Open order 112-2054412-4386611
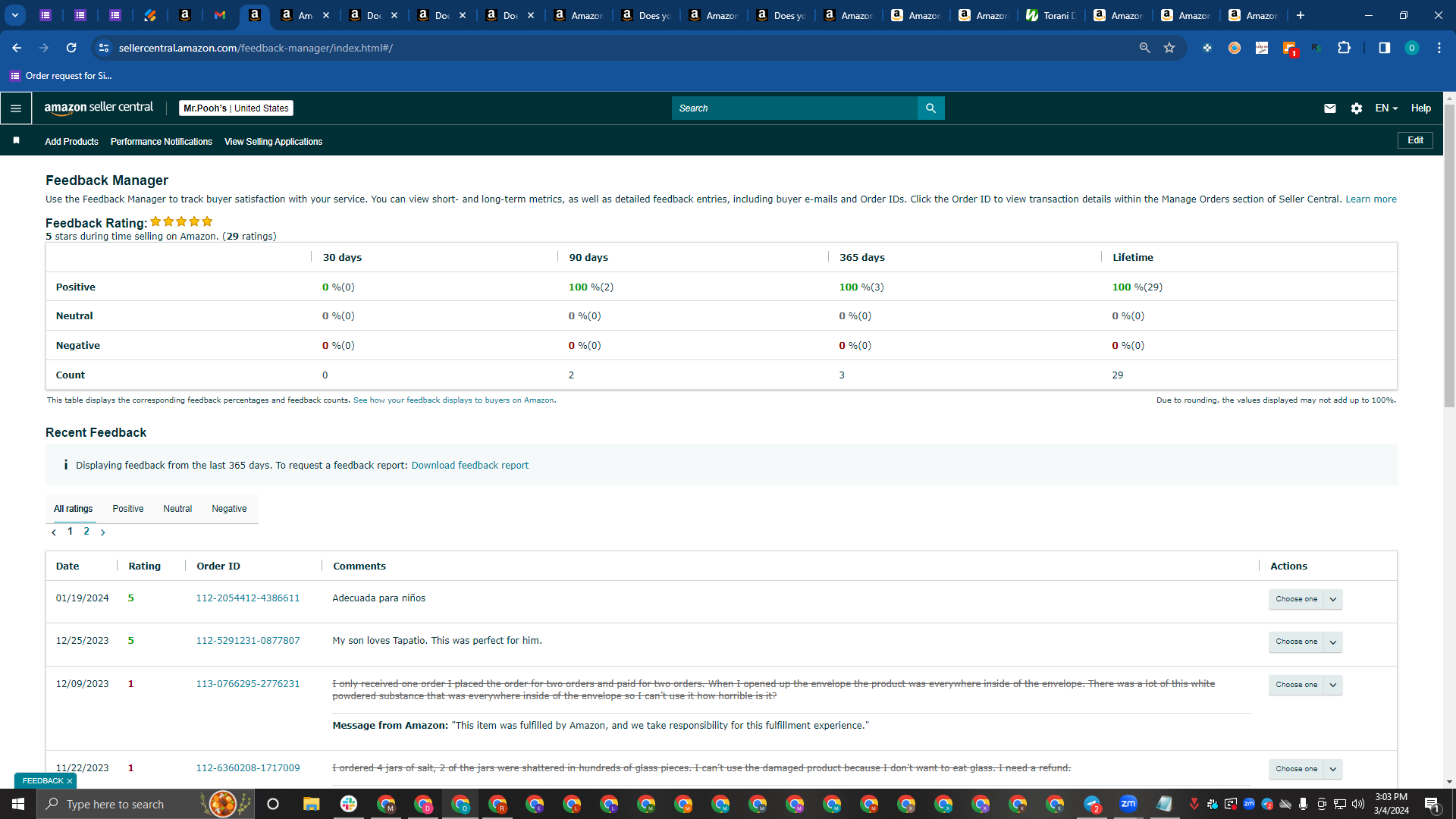Viewport: 1456px width, 819px height. click(x=248, y=598)
